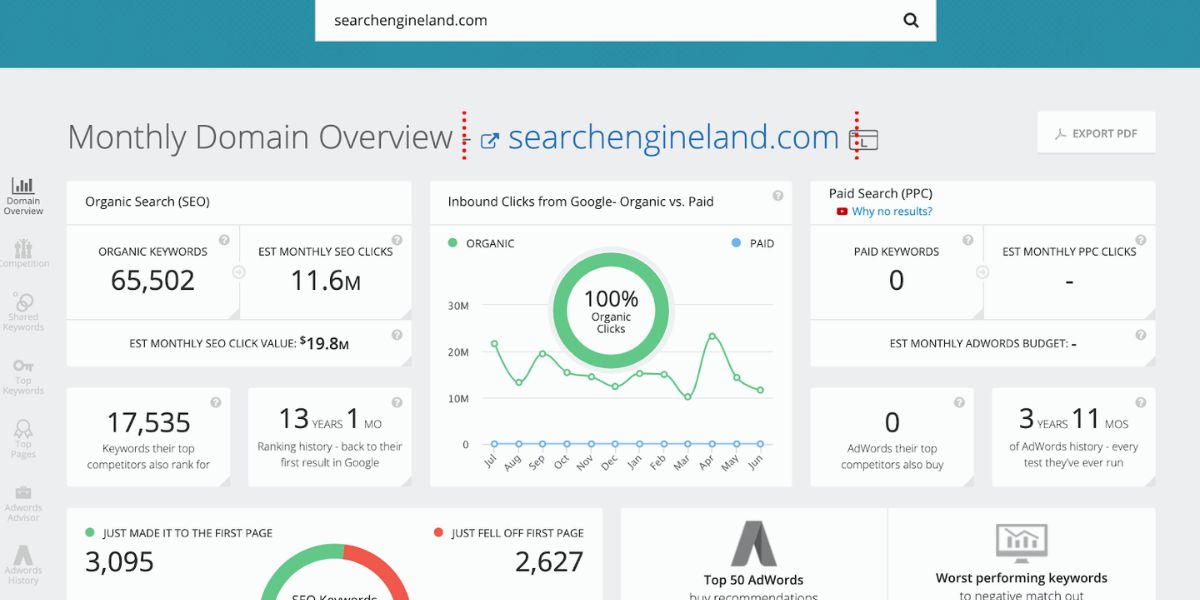This screenshot has height=600, width=1200.
Task: Click the 17,535 competitor keywords number
Action: click(148, 422)
